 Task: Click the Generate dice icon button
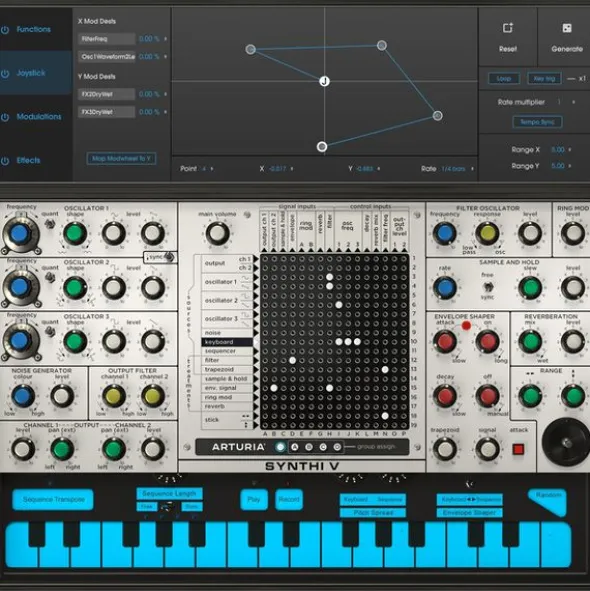[x=567, y=28]
